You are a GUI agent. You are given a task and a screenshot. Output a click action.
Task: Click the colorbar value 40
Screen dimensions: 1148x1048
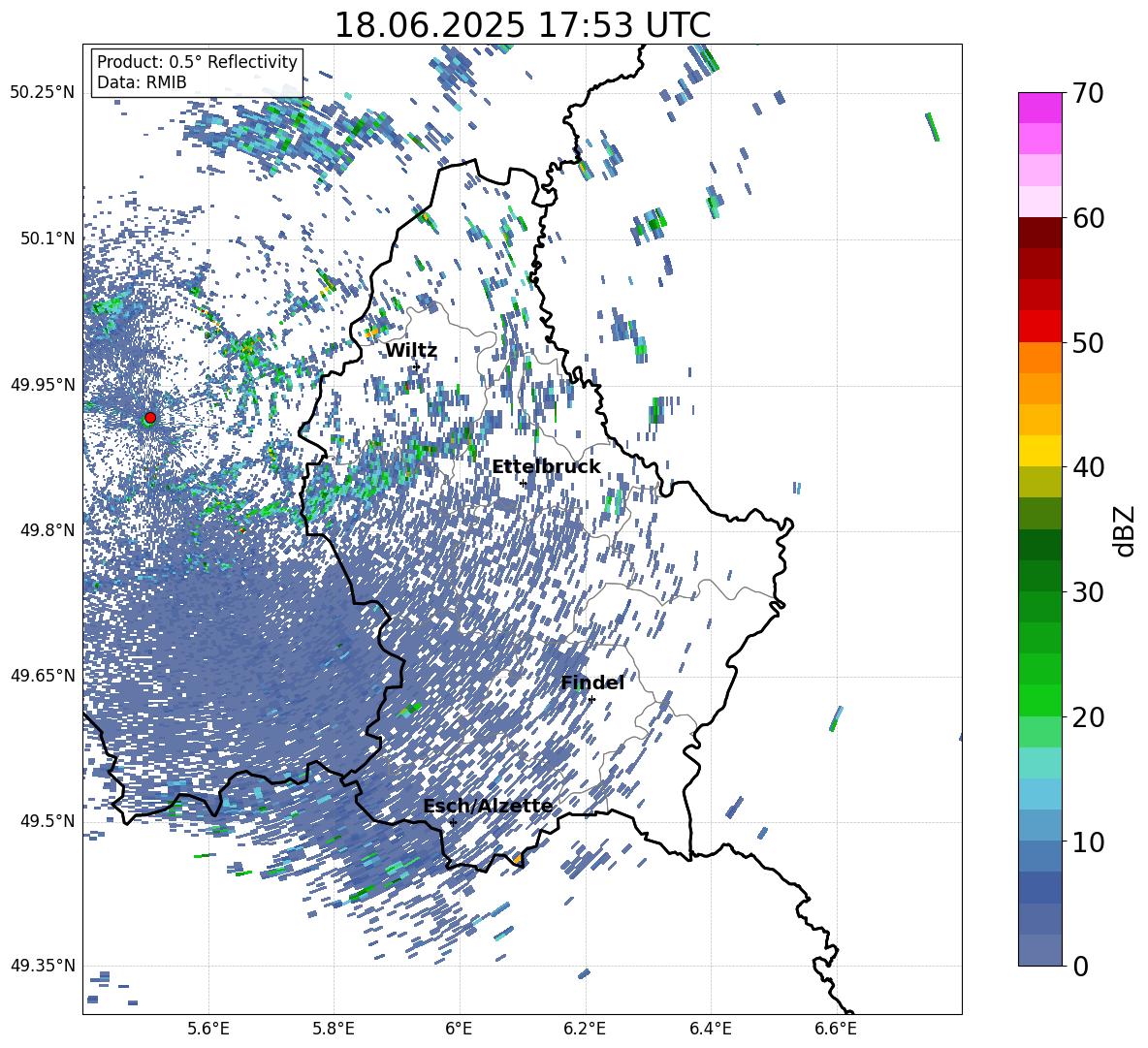pos(1089,467)
